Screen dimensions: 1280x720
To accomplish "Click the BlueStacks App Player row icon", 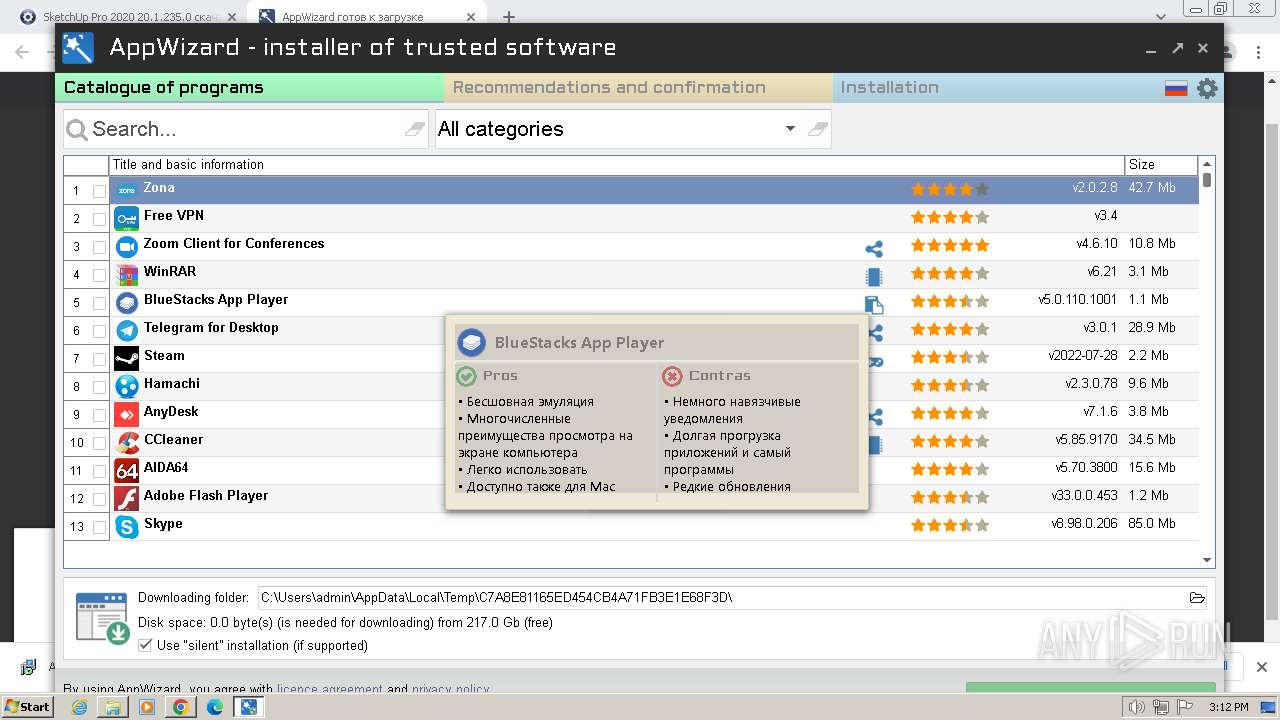I will [127, 302].
